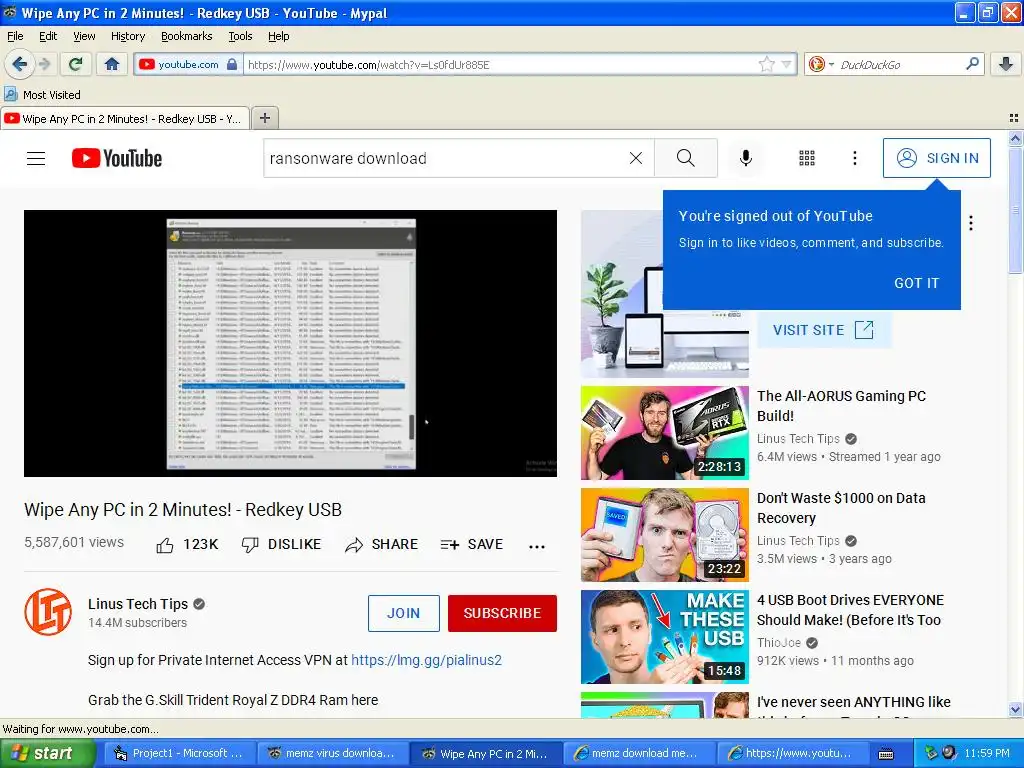Click page scrollbar down arrow
1024x768 pixels.
[1015, 709]
